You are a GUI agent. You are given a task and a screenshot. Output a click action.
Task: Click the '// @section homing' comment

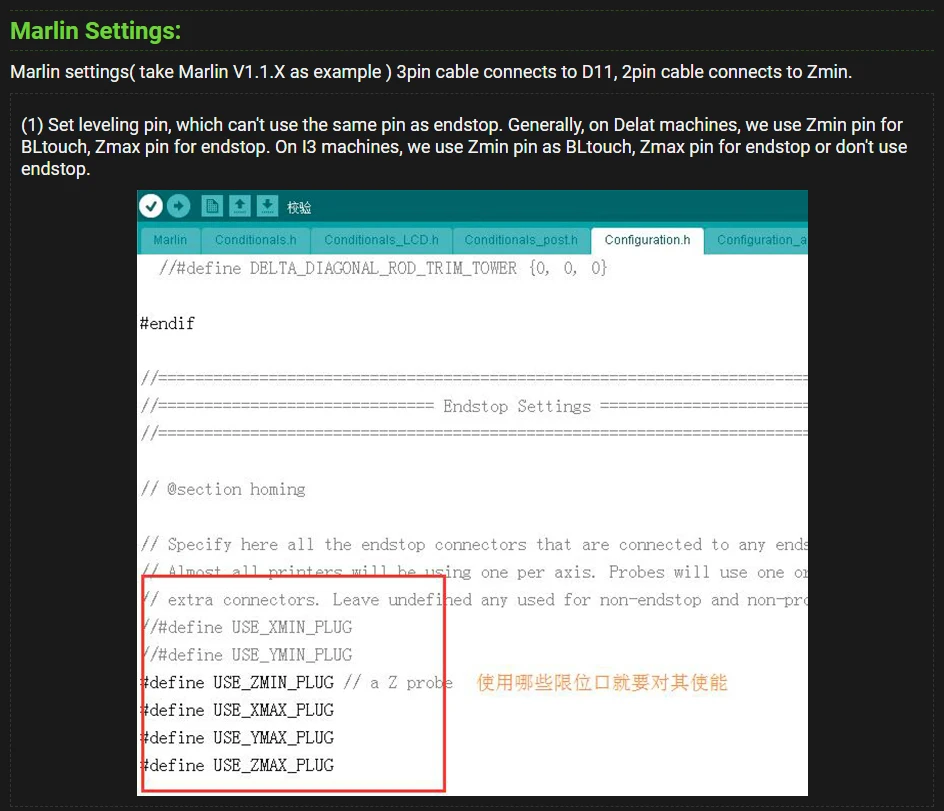point(223,489)
